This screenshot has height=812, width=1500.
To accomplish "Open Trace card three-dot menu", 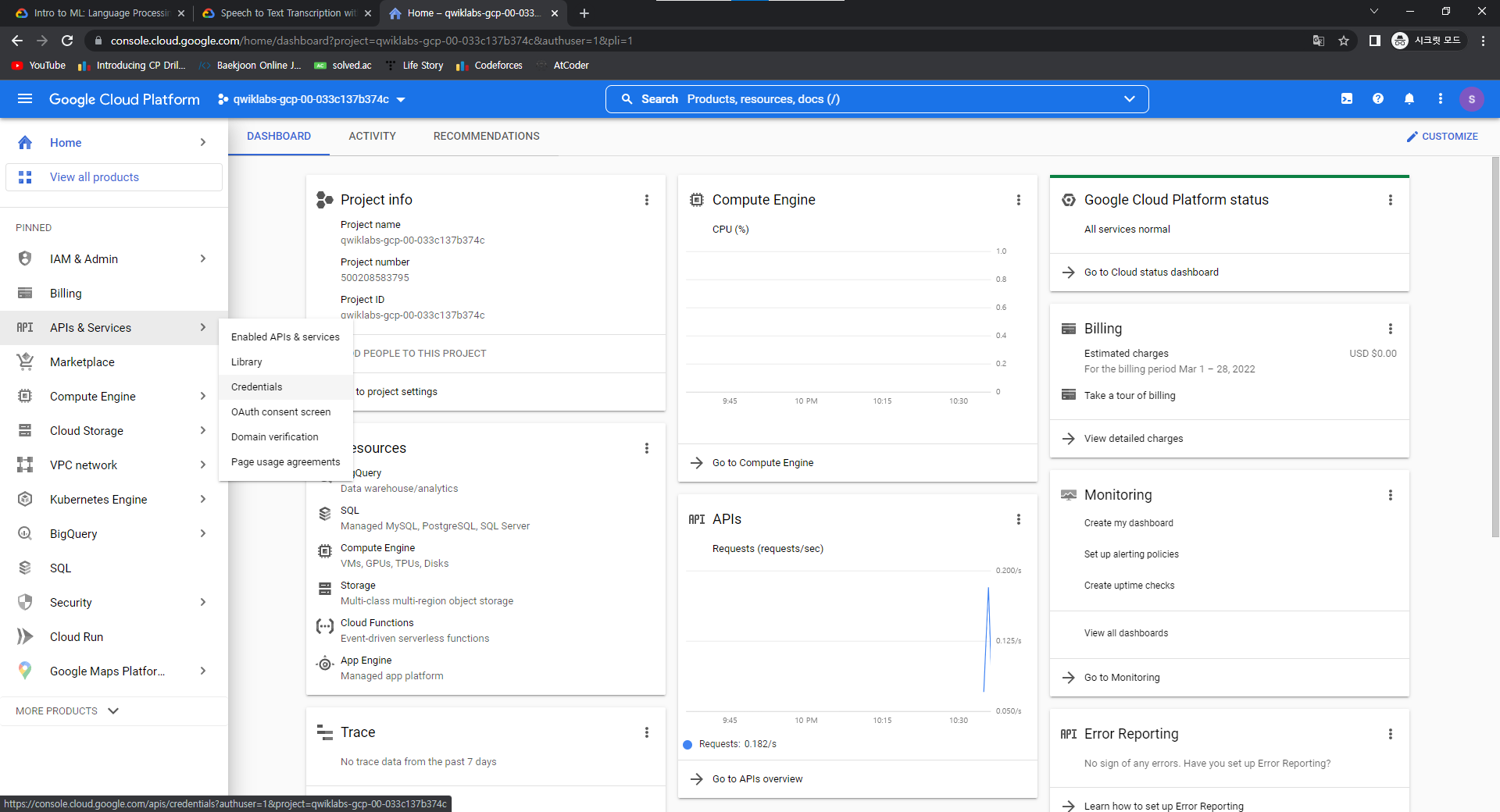I will 647,732.
